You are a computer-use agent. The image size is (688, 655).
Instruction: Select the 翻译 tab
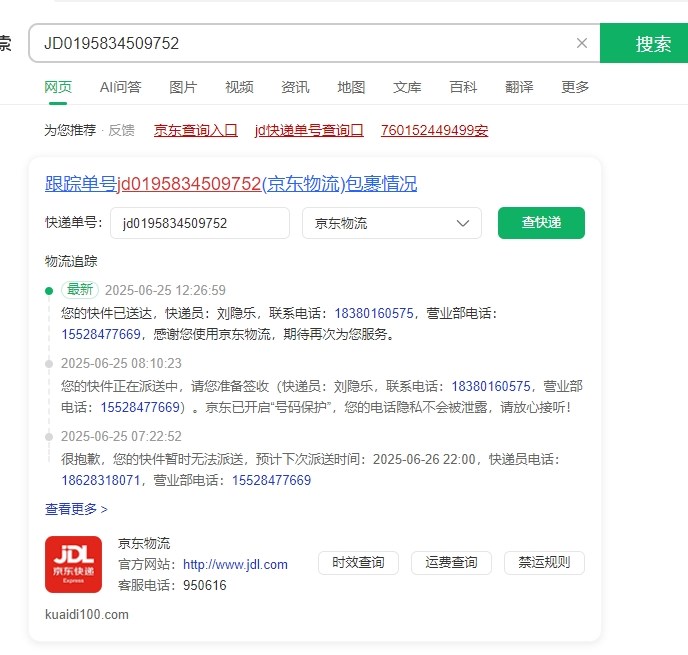point(519,87)
